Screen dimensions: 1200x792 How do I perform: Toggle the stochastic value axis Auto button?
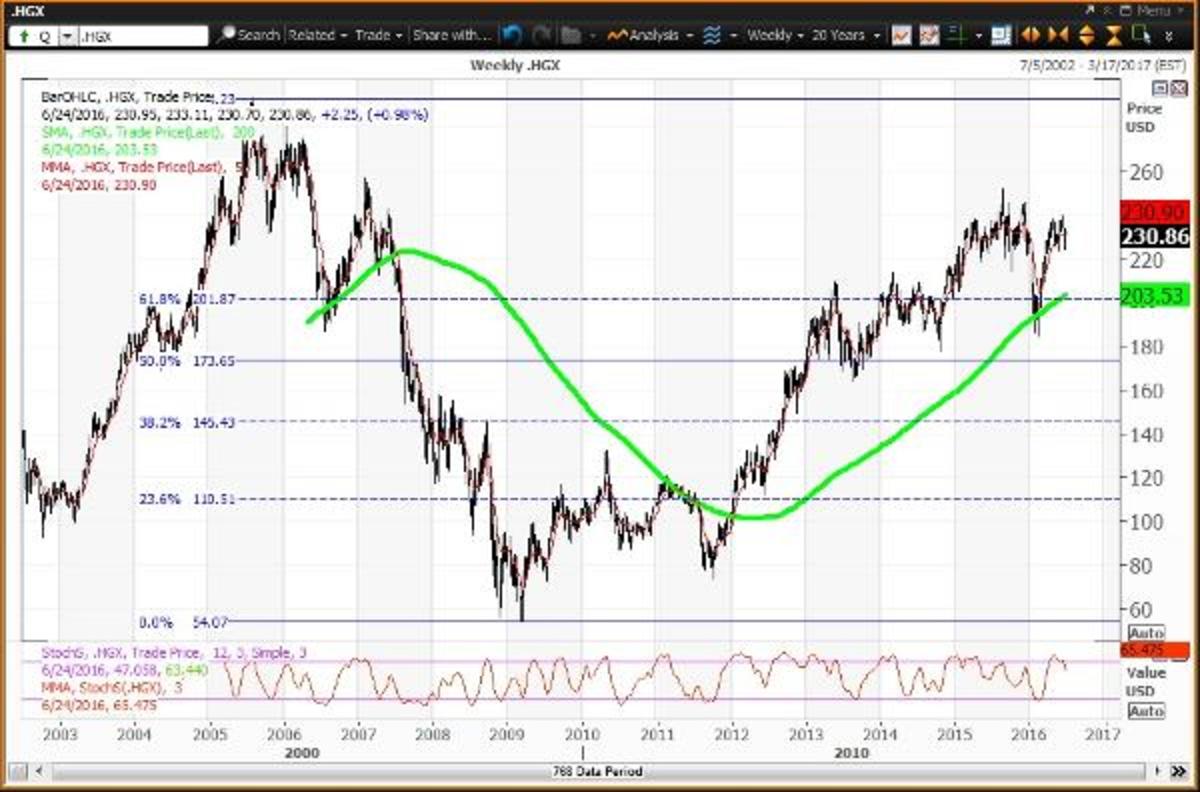pos(1145,711)
